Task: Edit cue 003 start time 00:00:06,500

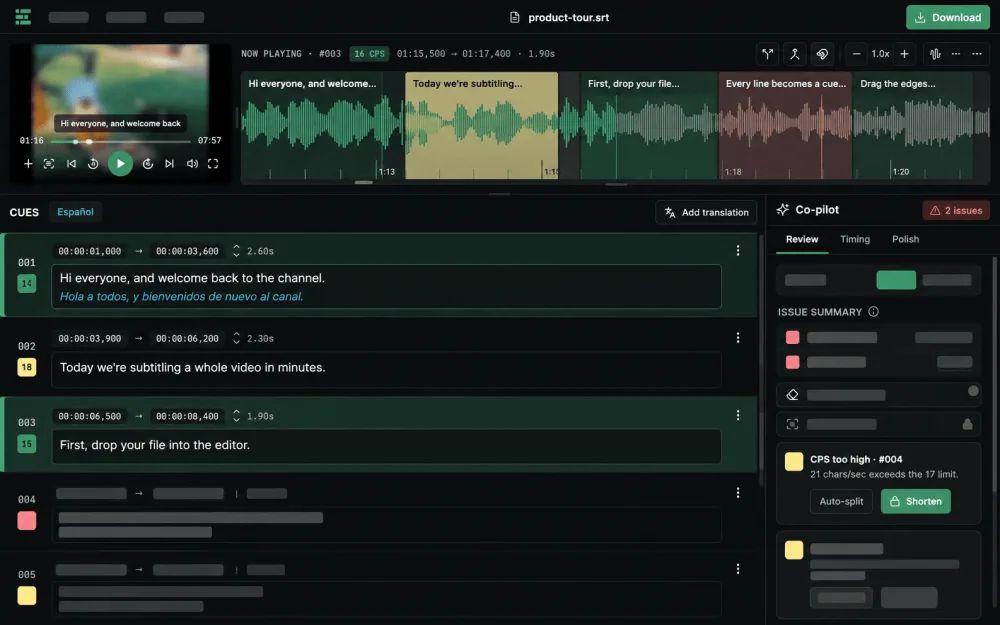Action: [89, 416]
